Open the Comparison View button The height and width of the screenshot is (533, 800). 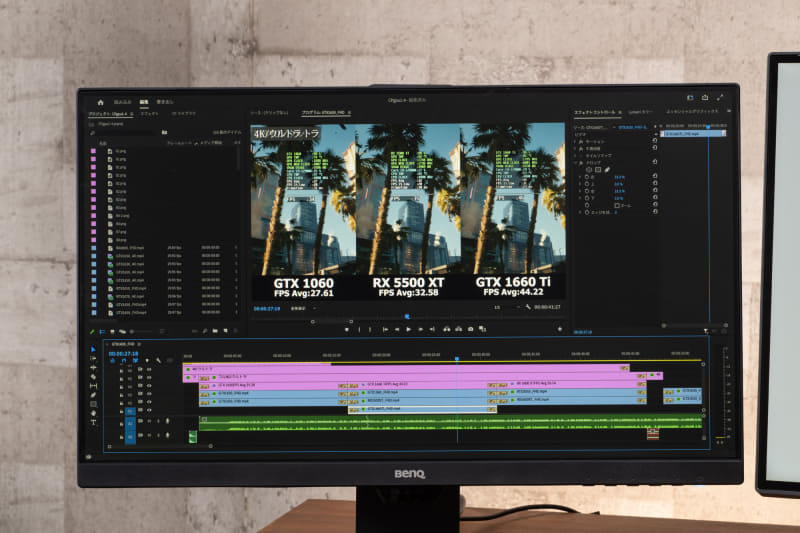[482, 329]
